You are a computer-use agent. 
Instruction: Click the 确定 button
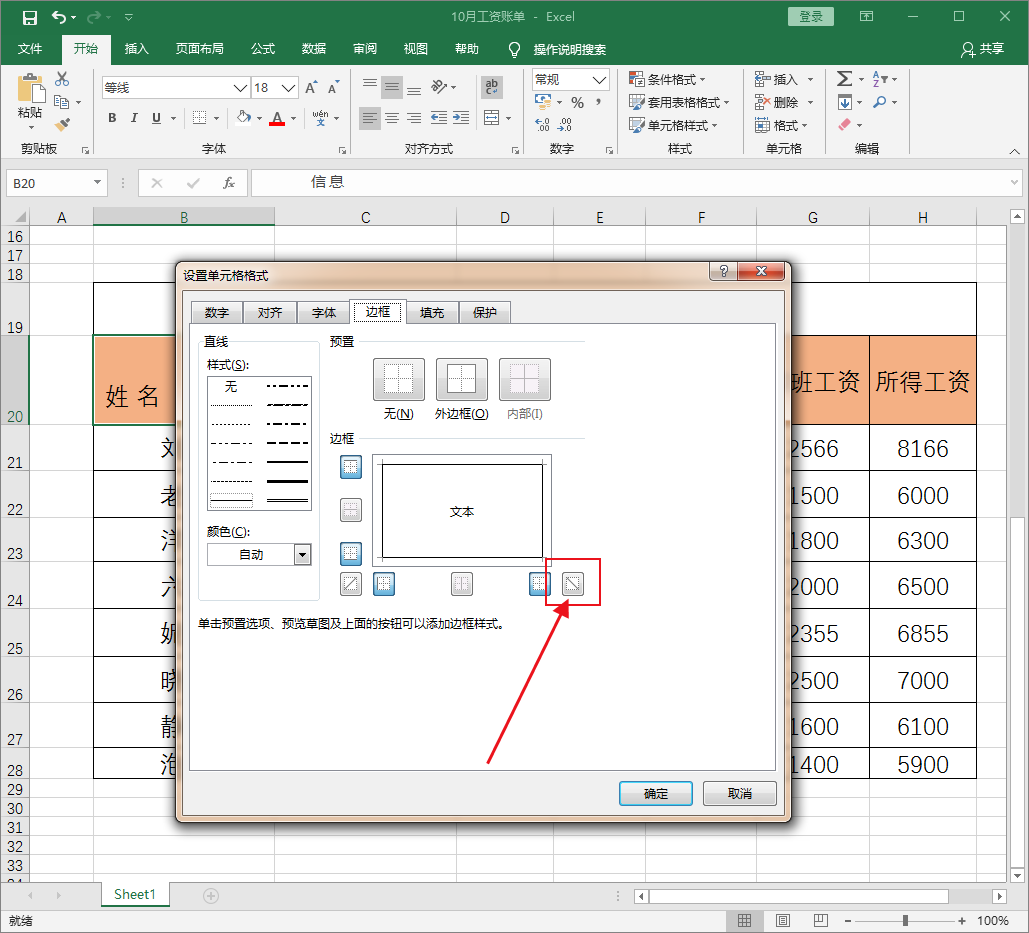pos(655,793)
